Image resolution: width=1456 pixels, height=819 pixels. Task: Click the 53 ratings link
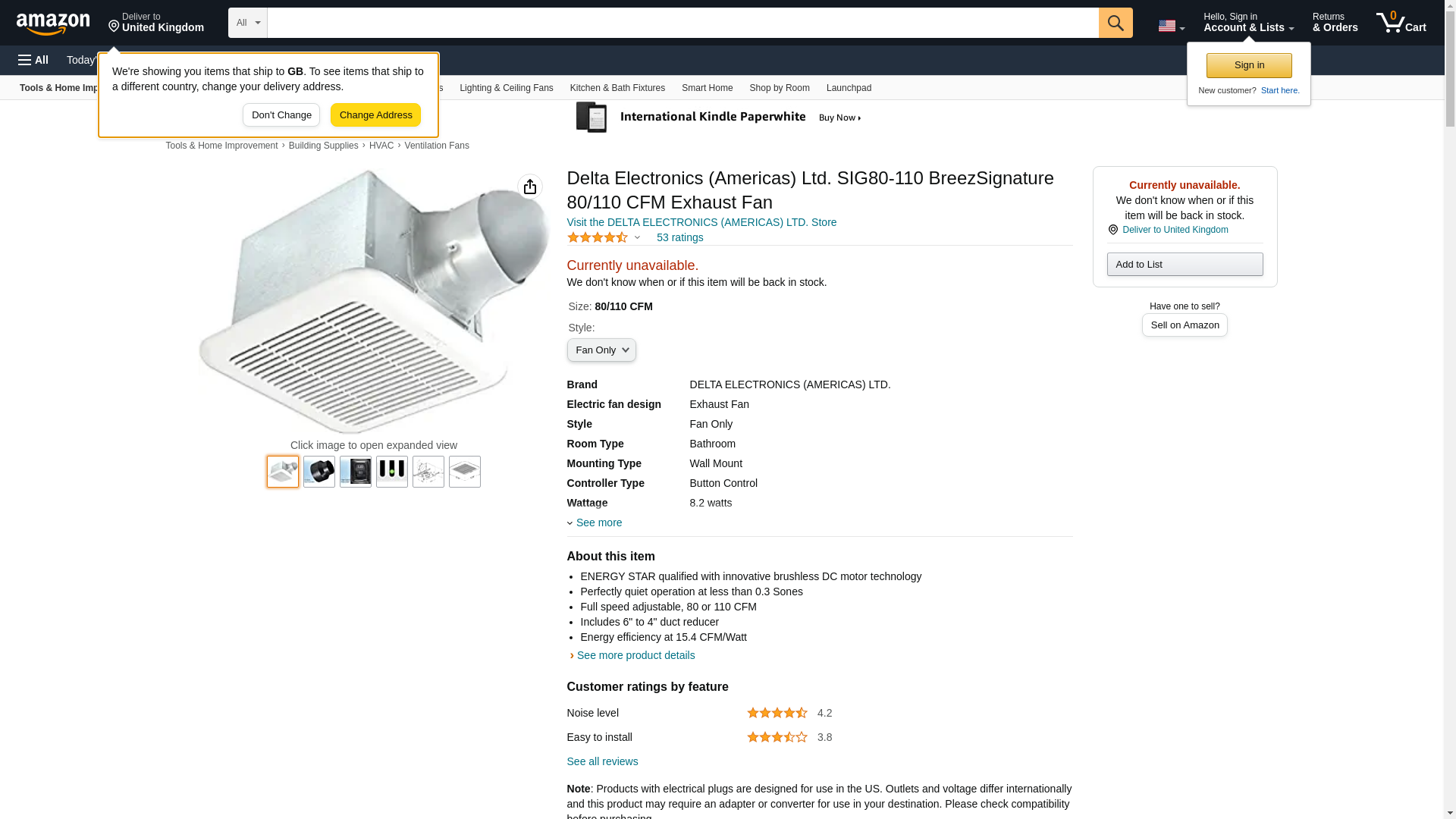click(679, 237)
